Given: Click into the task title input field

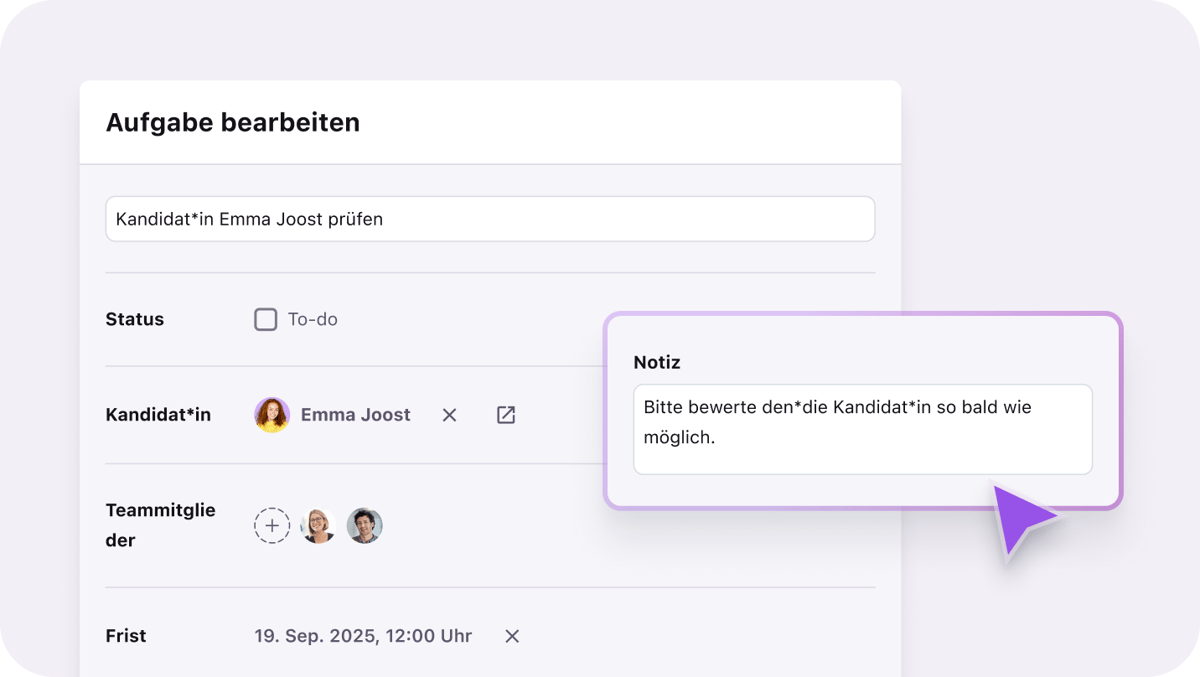Looking at the screenshot, I should point(490,219).
